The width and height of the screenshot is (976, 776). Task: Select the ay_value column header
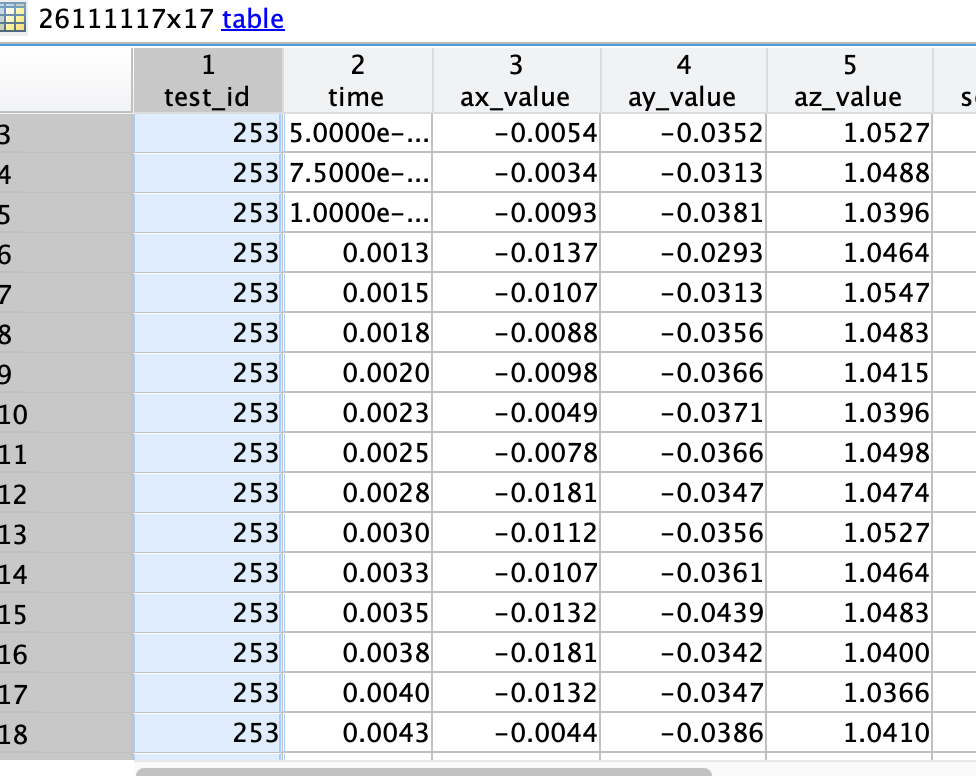[x=683, y=81]
